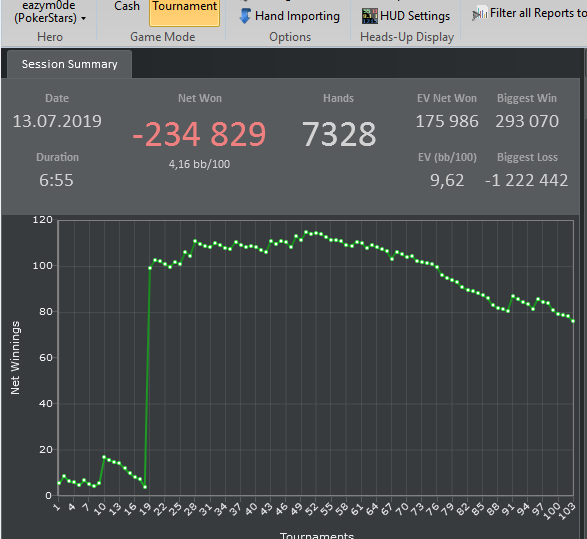Click the Heads-Up Display group label
Viewport: 587px width, 539px height.
click(407, 37)
